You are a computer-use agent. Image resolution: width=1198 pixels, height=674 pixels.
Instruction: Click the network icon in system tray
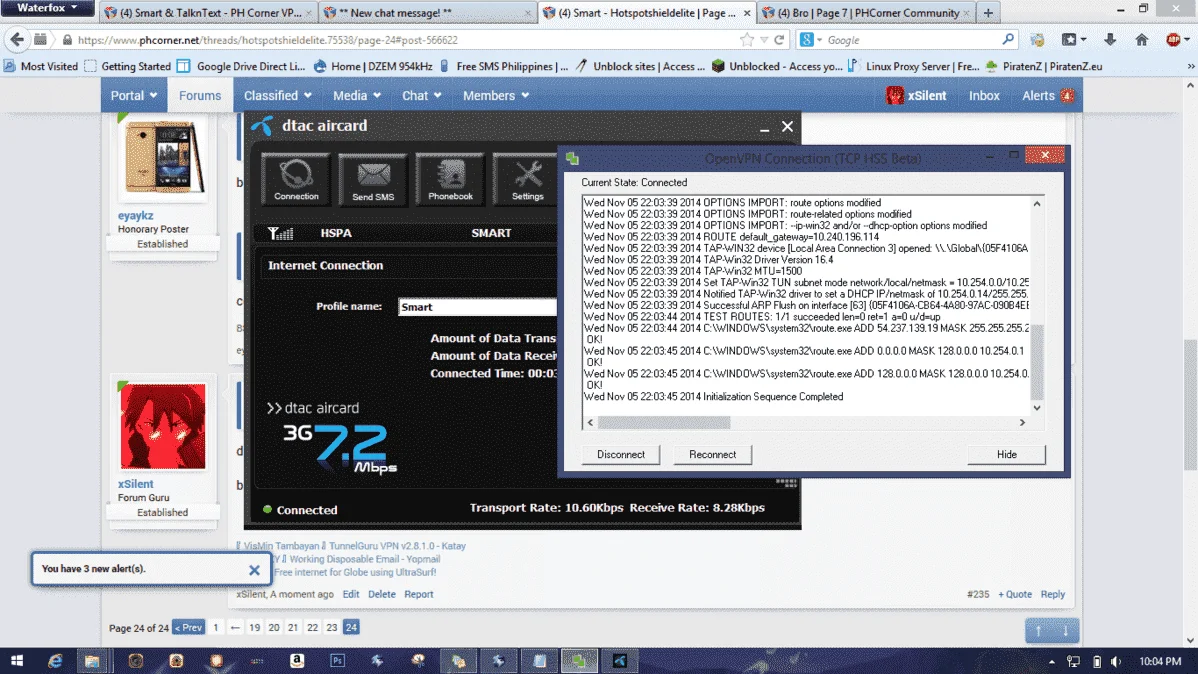pos(1073,662)
